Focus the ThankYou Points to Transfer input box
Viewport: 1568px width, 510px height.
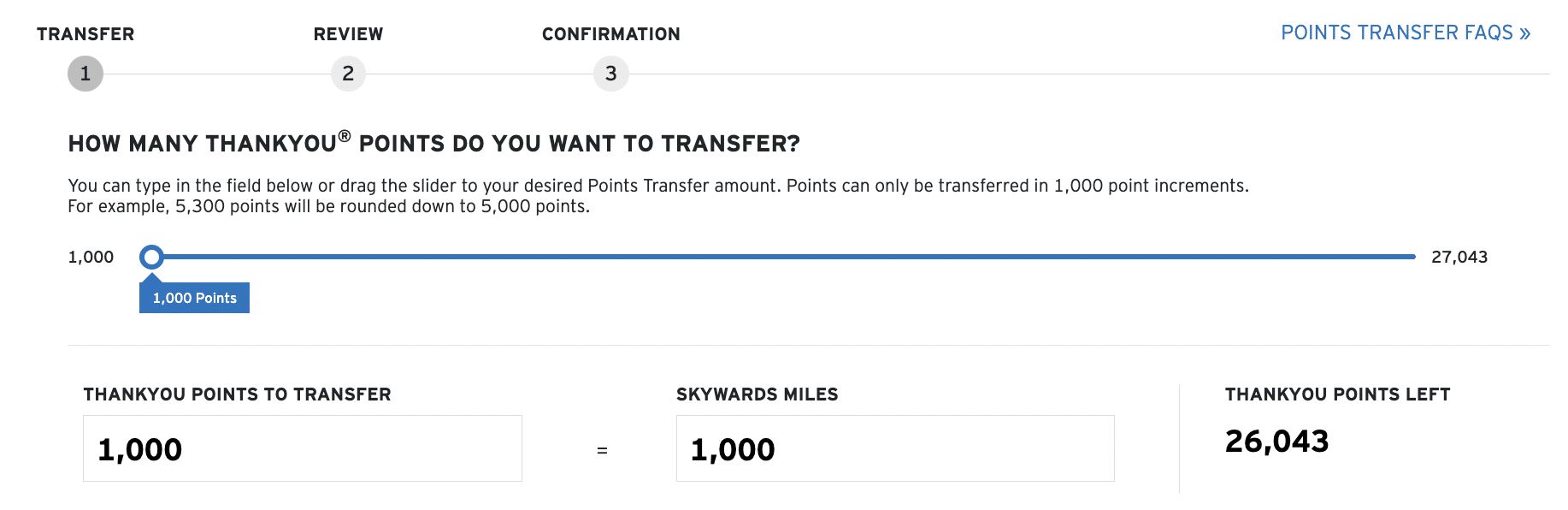(x=302, y=448)
